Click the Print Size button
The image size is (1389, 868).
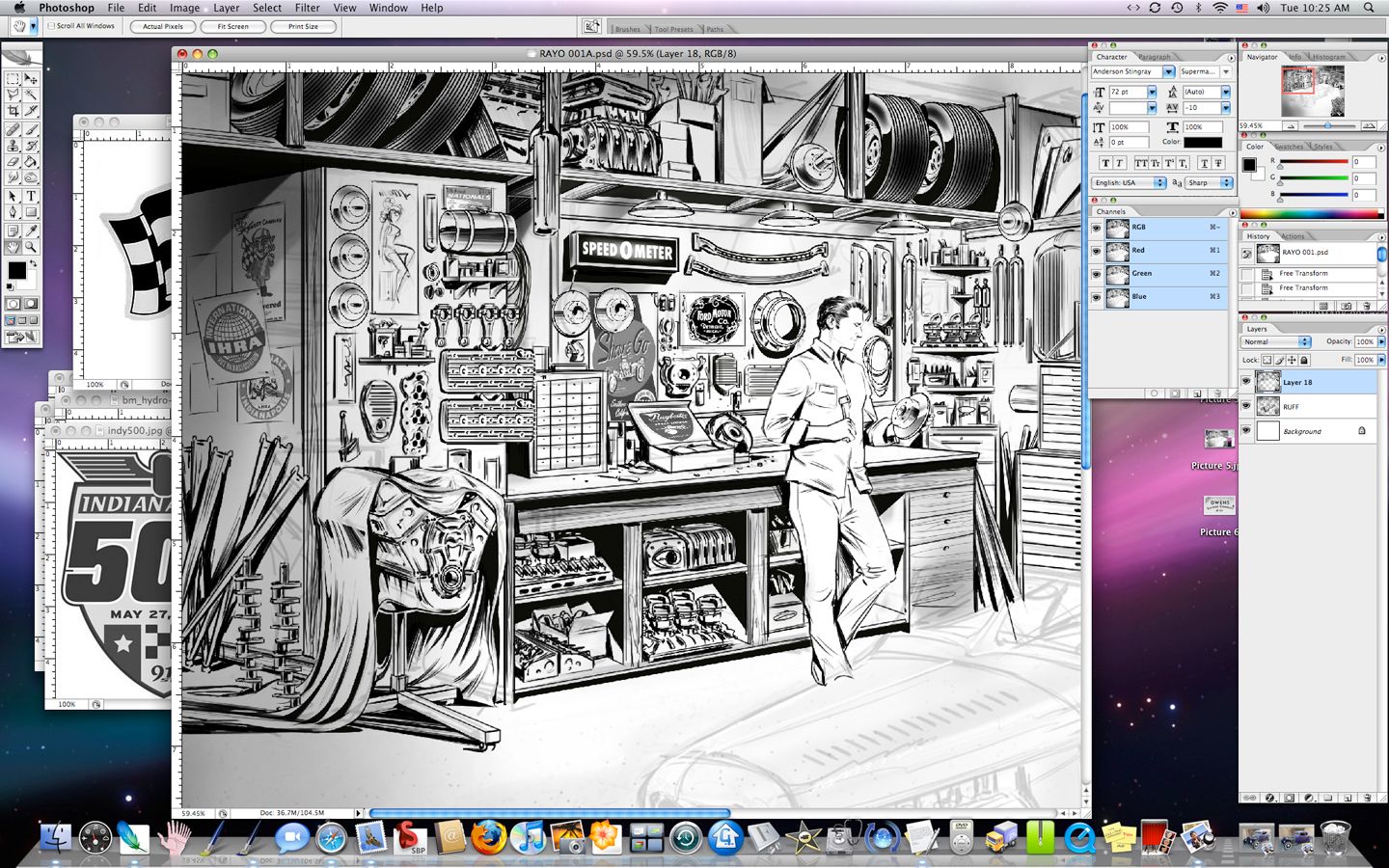(x=303, y=27)
